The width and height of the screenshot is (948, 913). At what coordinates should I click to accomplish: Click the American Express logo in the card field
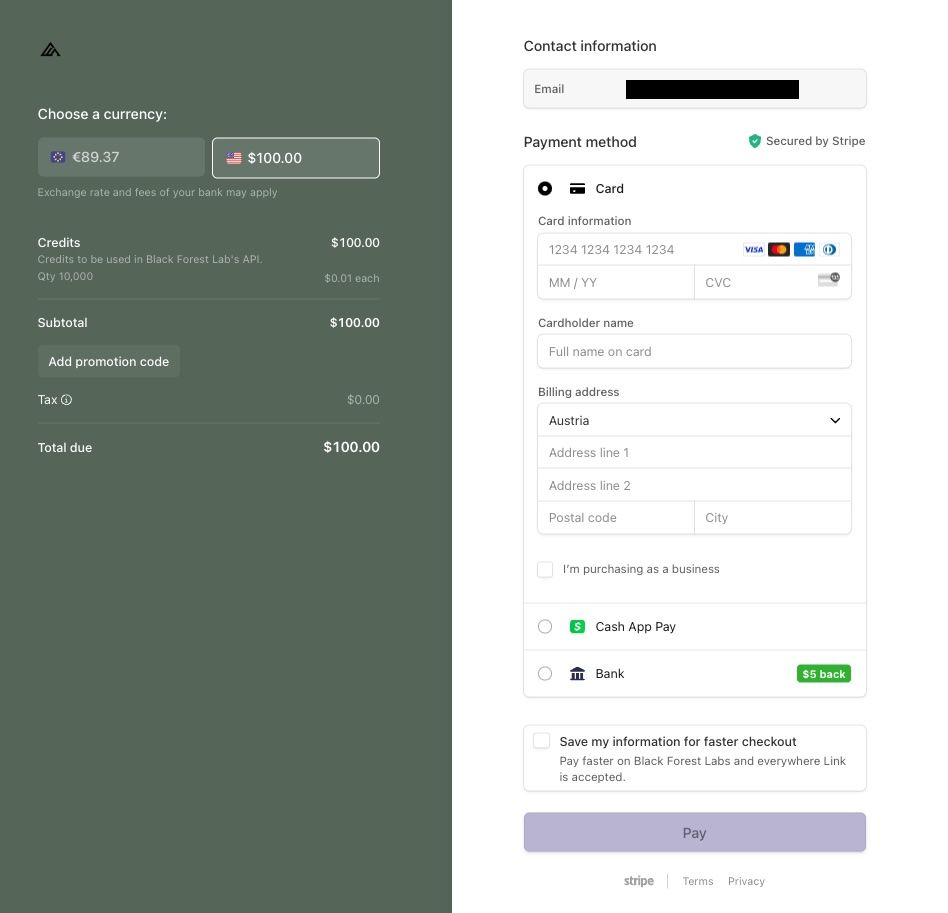[x=804, y=250]
